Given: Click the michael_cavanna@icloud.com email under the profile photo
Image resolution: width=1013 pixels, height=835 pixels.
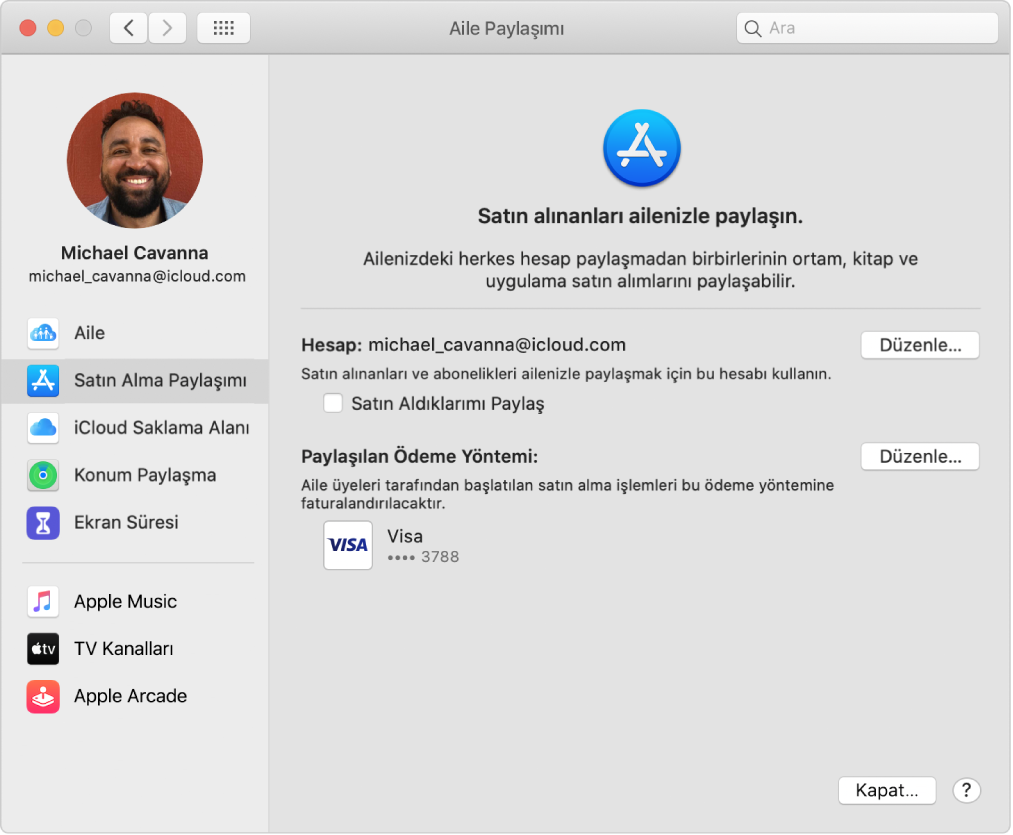Looking at the screenshot, I should 137,277.
